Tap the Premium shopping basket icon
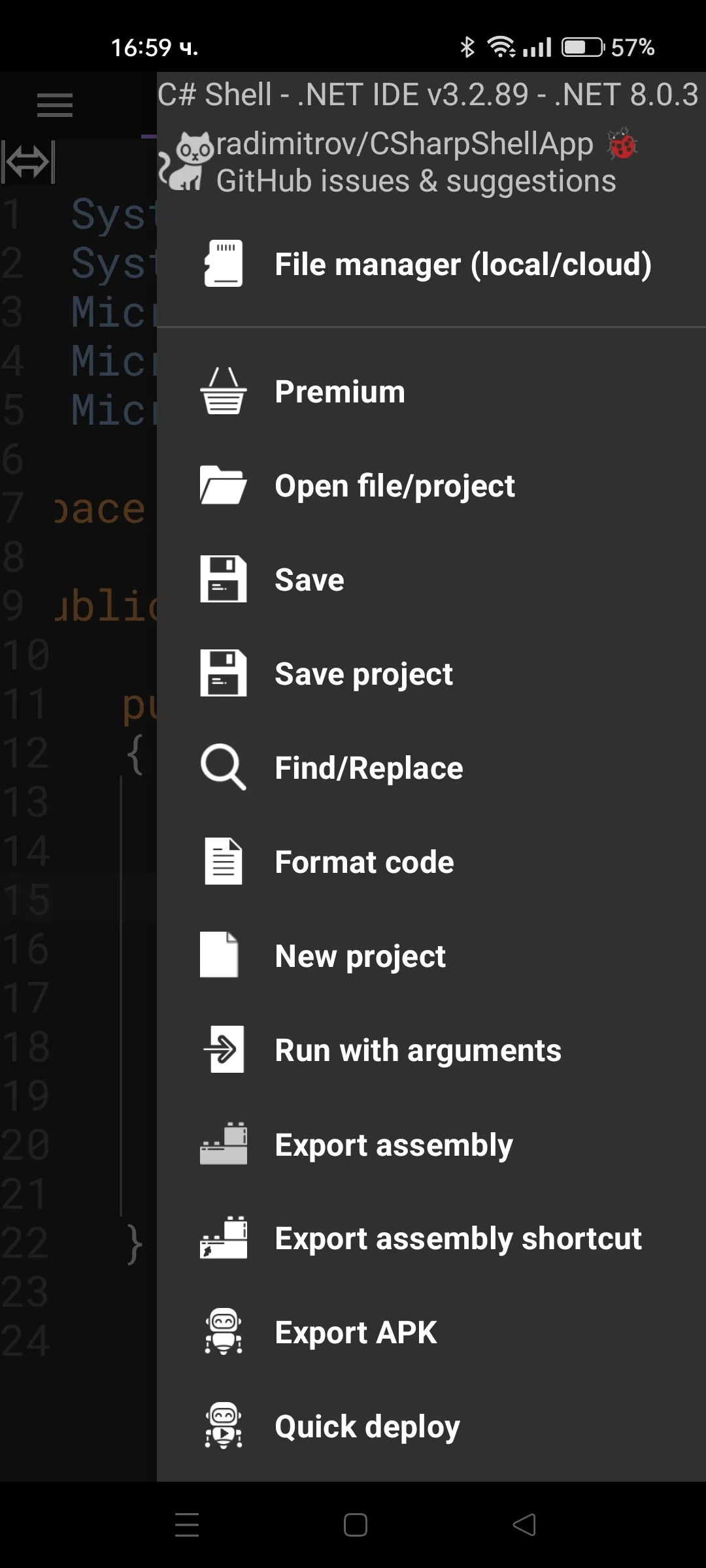This screenshot has width=706, height=1568. (223, 391)
